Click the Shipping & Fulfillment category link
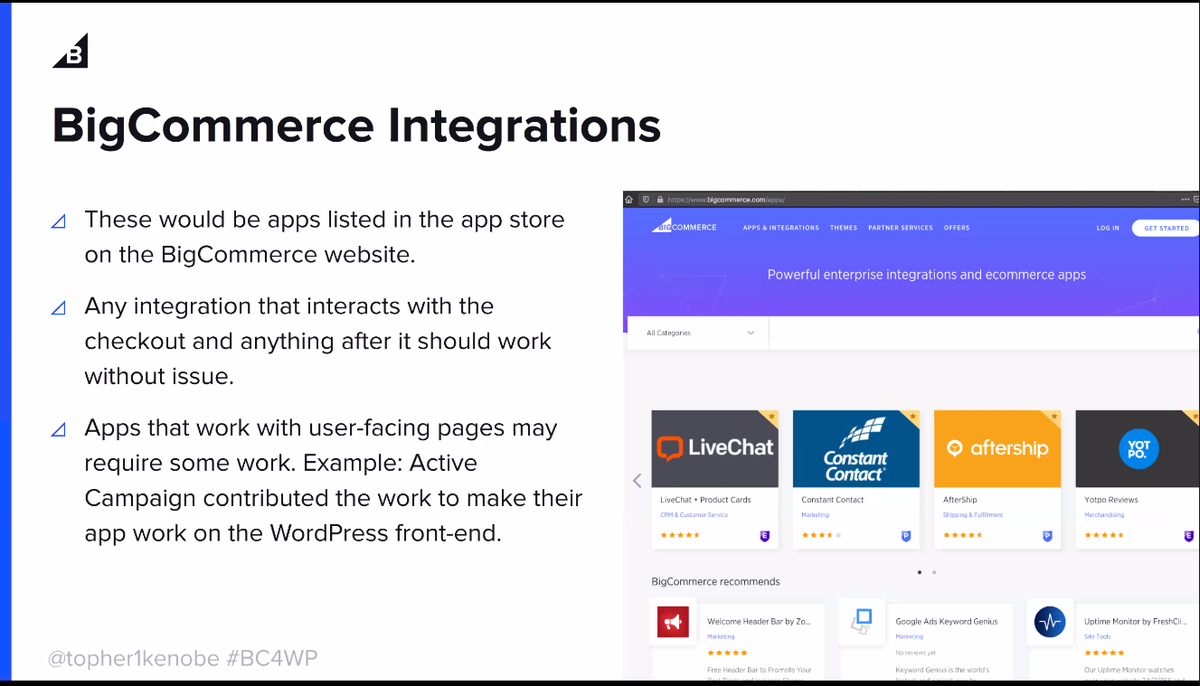1200x686 pixels. coord(973,515)
